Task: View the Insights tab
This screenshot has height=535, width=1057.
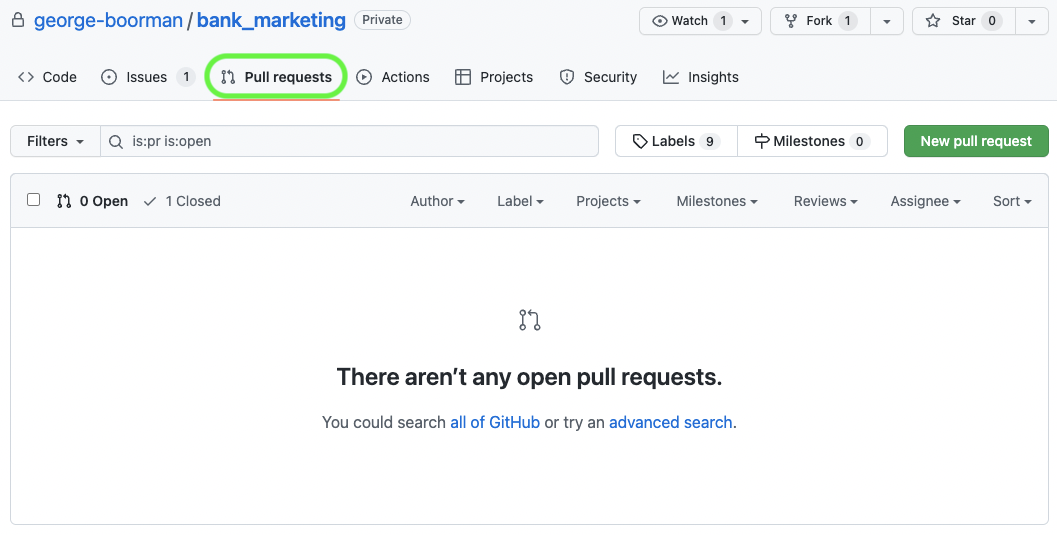Action: (700, 77)
